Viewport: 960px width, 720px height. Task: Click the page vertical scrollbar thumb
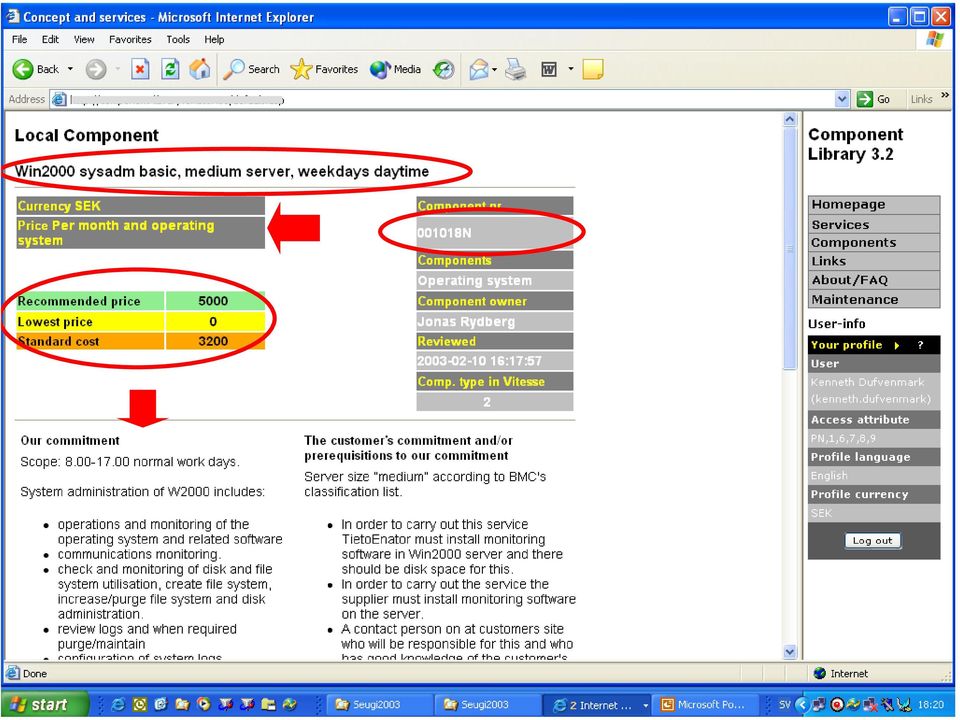(790, 248)
